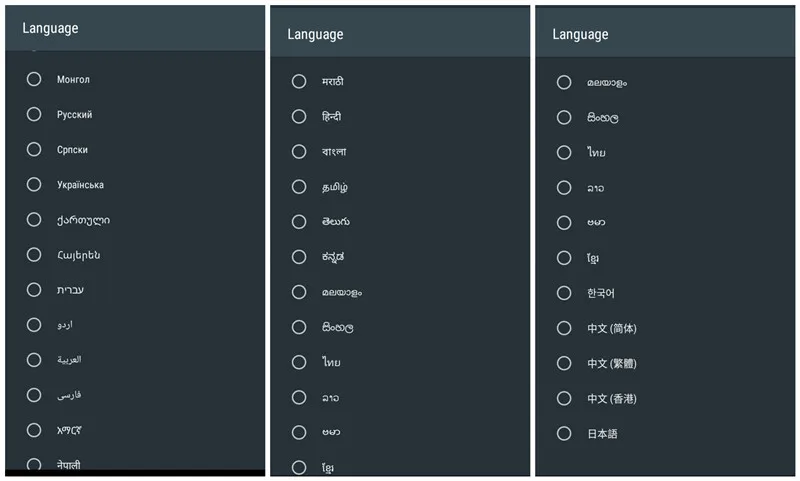Choose ไทย radio button in the list containing हिन्दी
800x481 pixels.
299,362
